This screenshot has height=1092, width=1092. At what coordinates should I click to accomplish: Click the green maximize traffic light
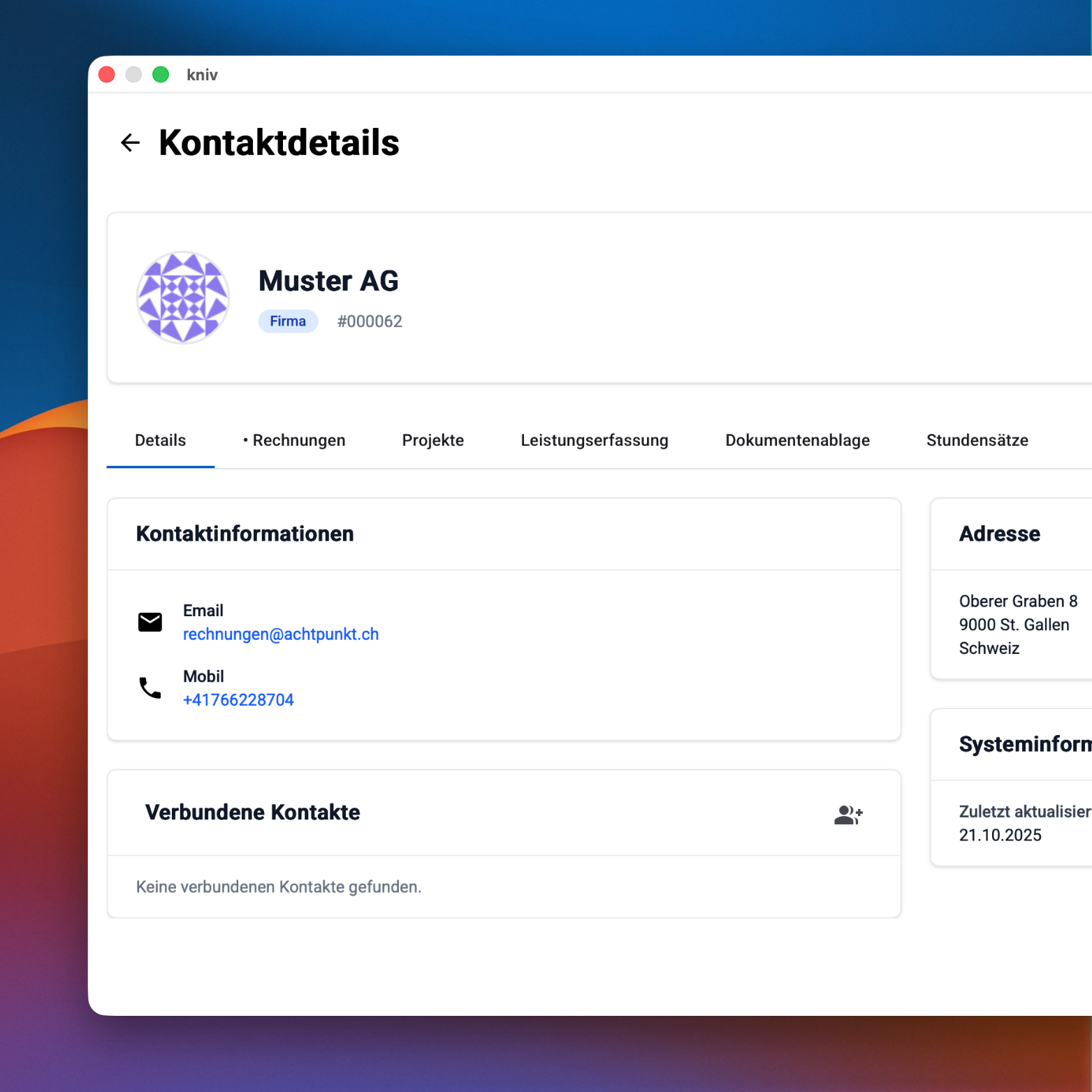(x=161, y=73)
